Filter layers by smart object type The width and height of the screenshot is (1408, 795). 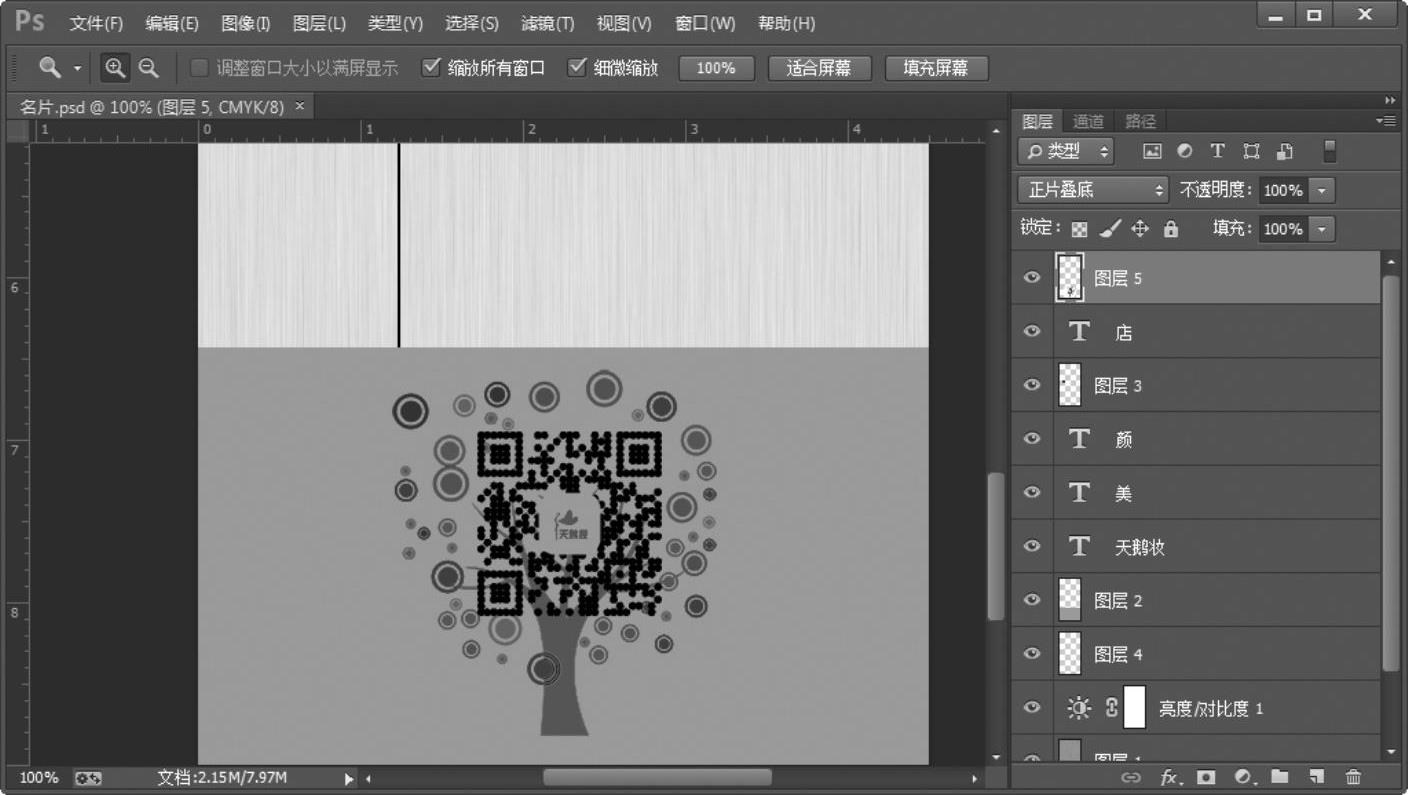(1286, 151)
